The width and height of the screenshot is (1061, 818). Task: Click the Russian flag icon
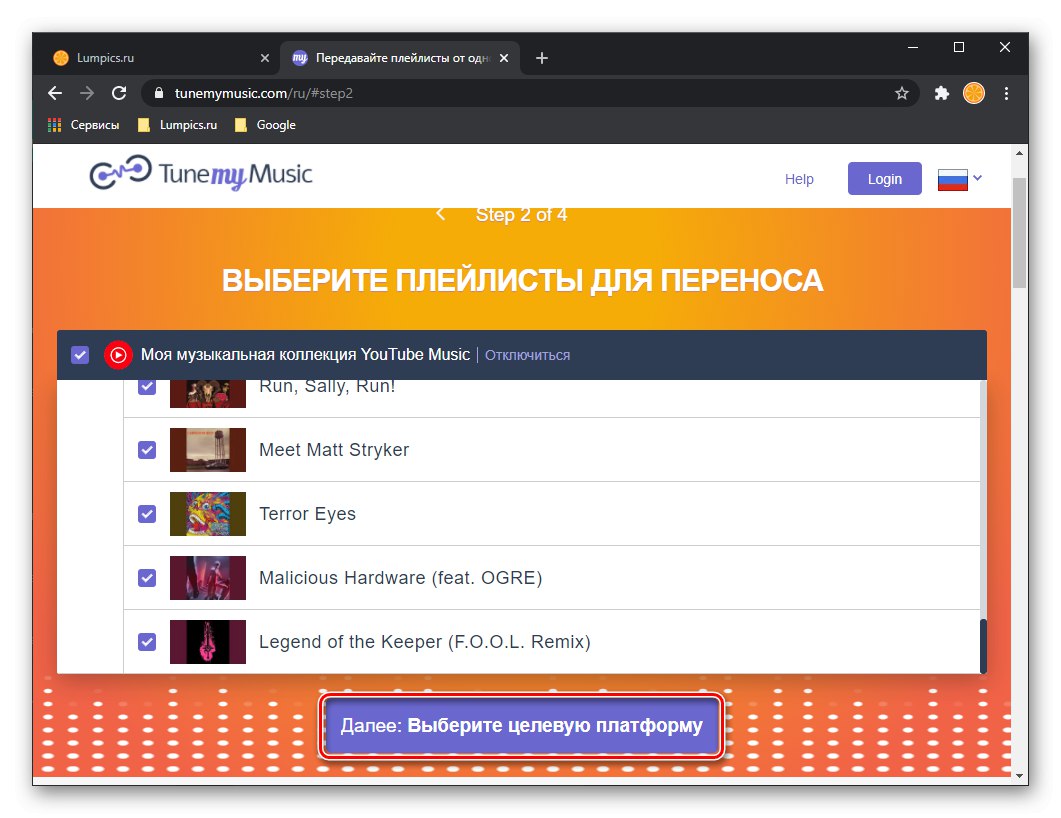tap(952, 179)
